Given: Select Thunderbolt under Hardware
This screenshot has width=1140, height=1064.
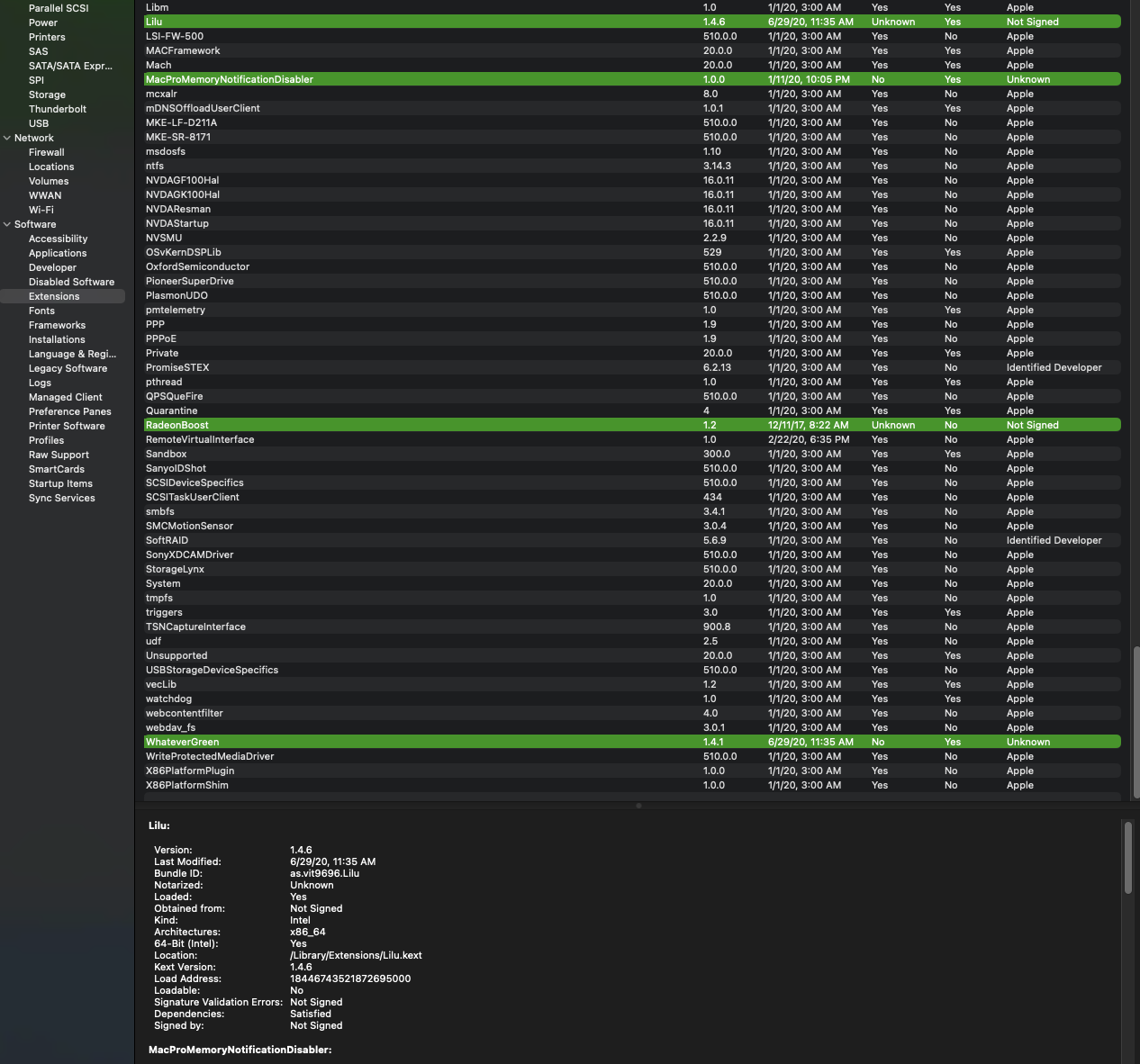Looking at the screenshot, I should pyautogui.click(x=58, y=109).
